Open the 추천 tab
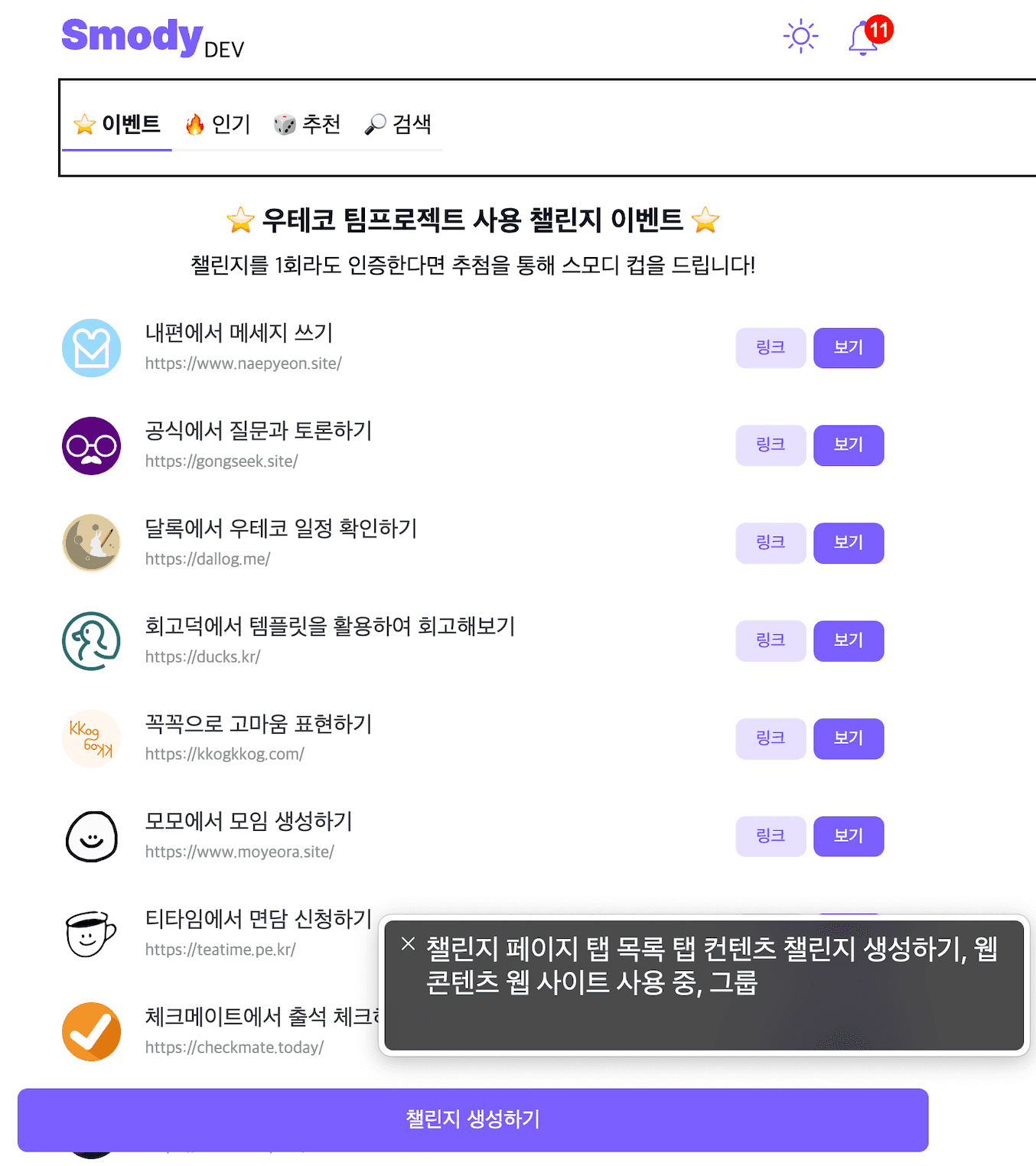This screenshot has height=1166, width=1036. point(308,124)
